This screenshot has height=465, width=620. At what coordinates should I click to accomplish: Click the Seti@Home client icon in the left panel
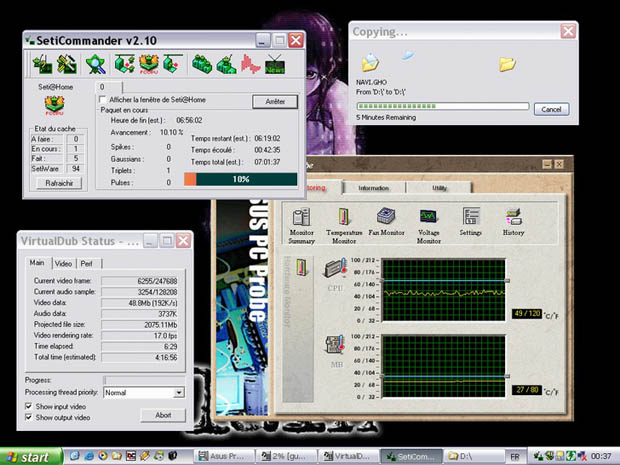[54, 106]
